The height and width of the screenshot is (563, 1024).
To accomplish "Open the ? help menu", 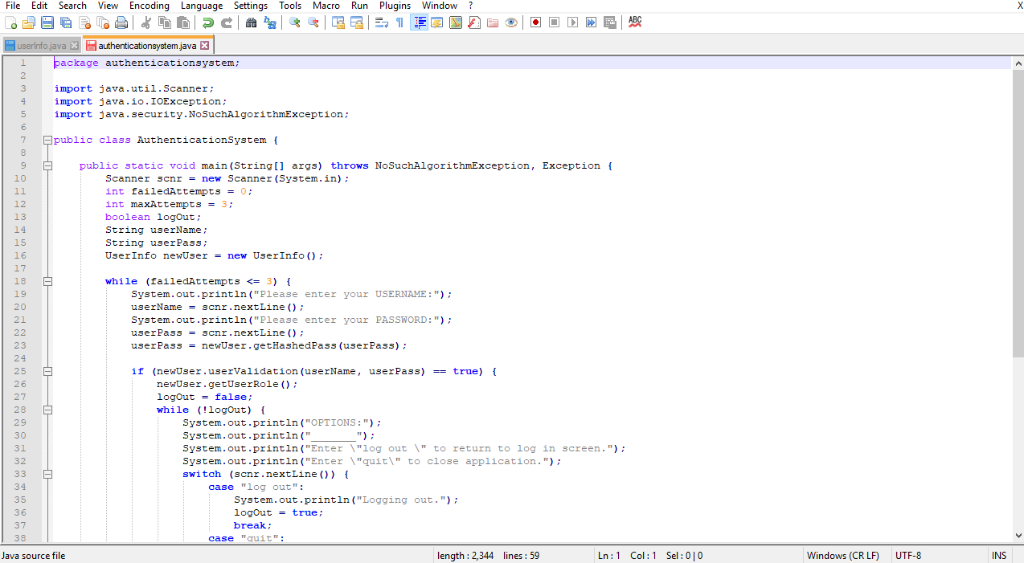I will 470,6.
